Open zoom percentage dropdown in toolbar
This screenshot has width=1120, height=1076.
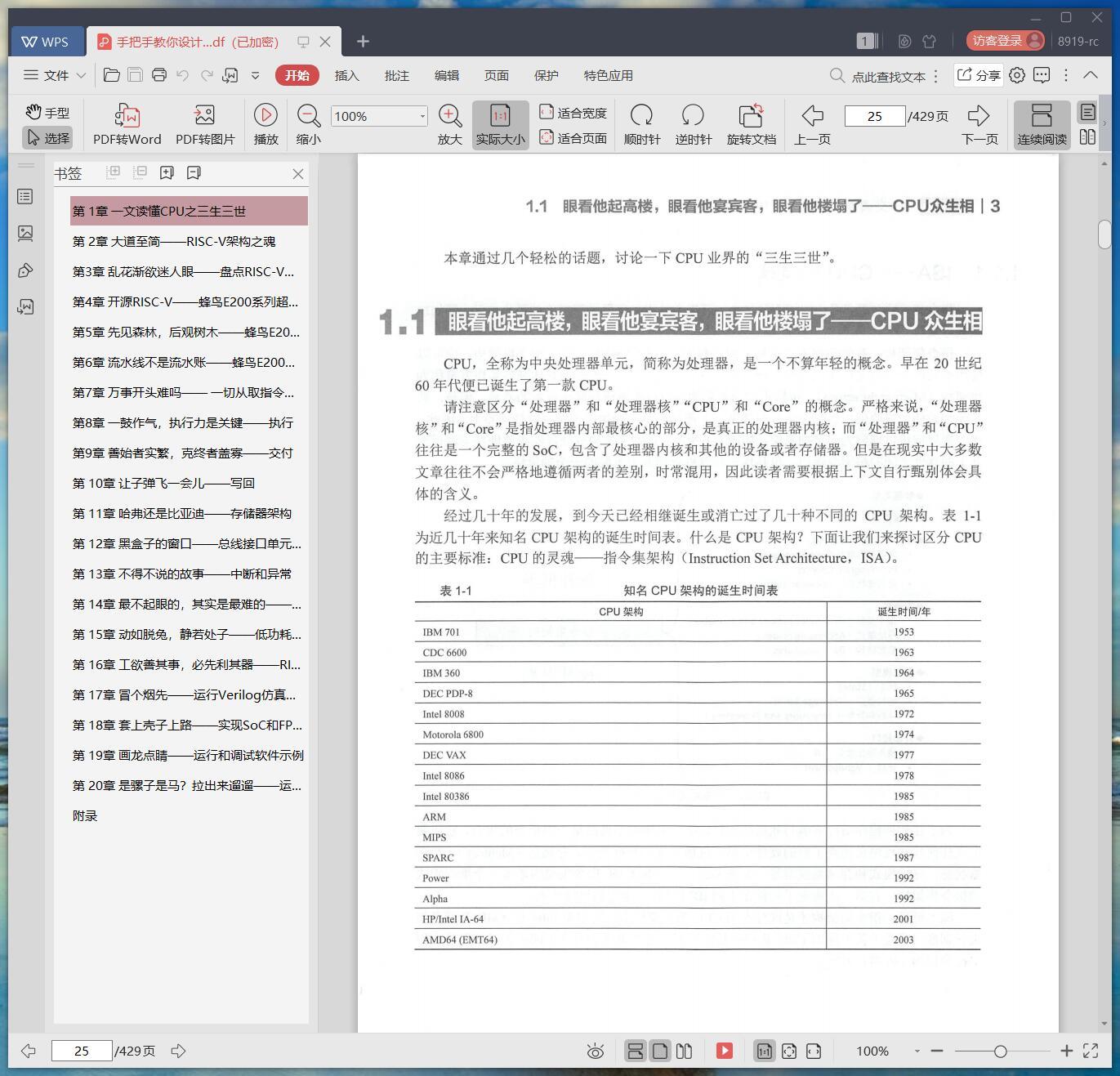pos(422,116)
